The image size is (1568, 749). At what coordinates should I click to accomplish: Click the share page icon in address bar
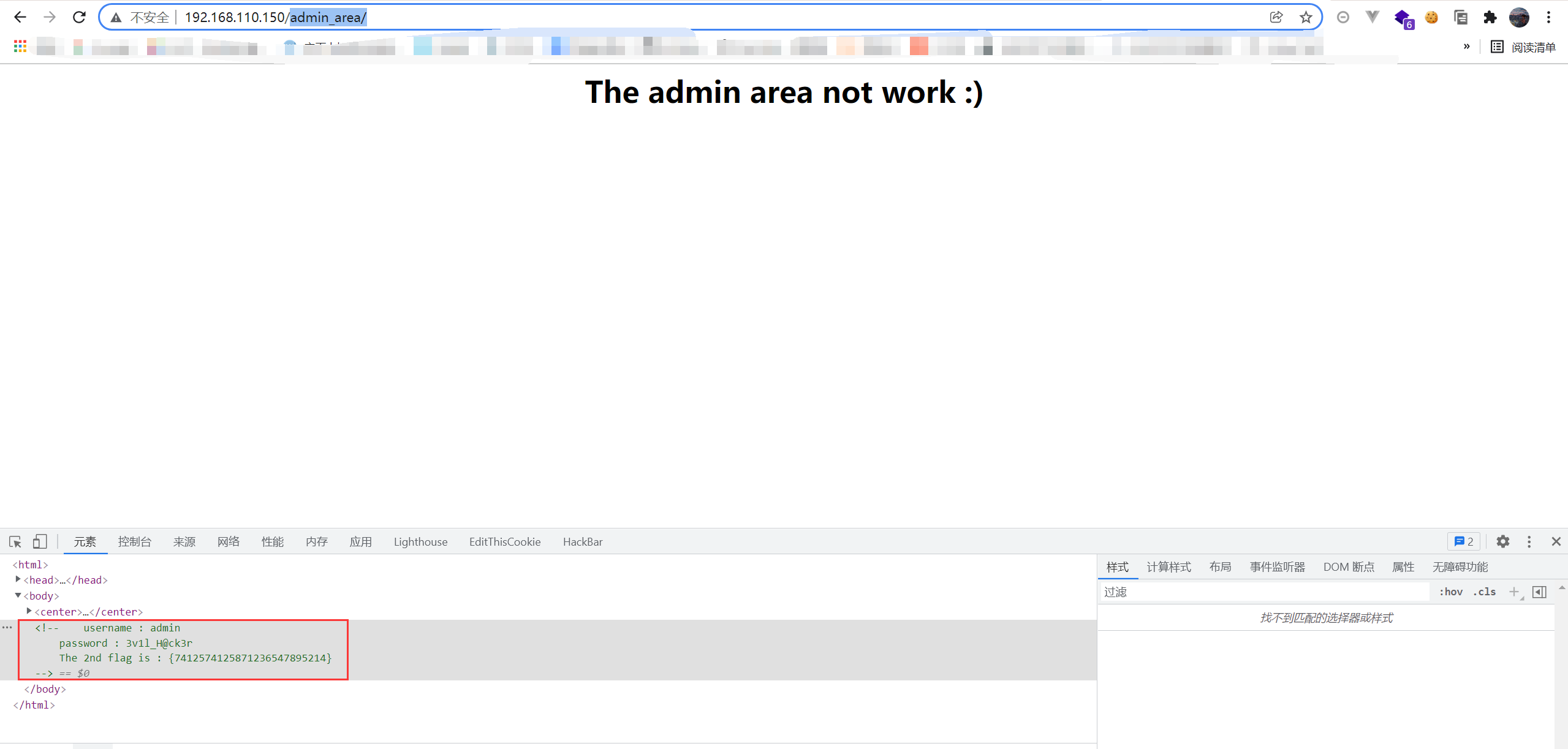pos(1276,17)
